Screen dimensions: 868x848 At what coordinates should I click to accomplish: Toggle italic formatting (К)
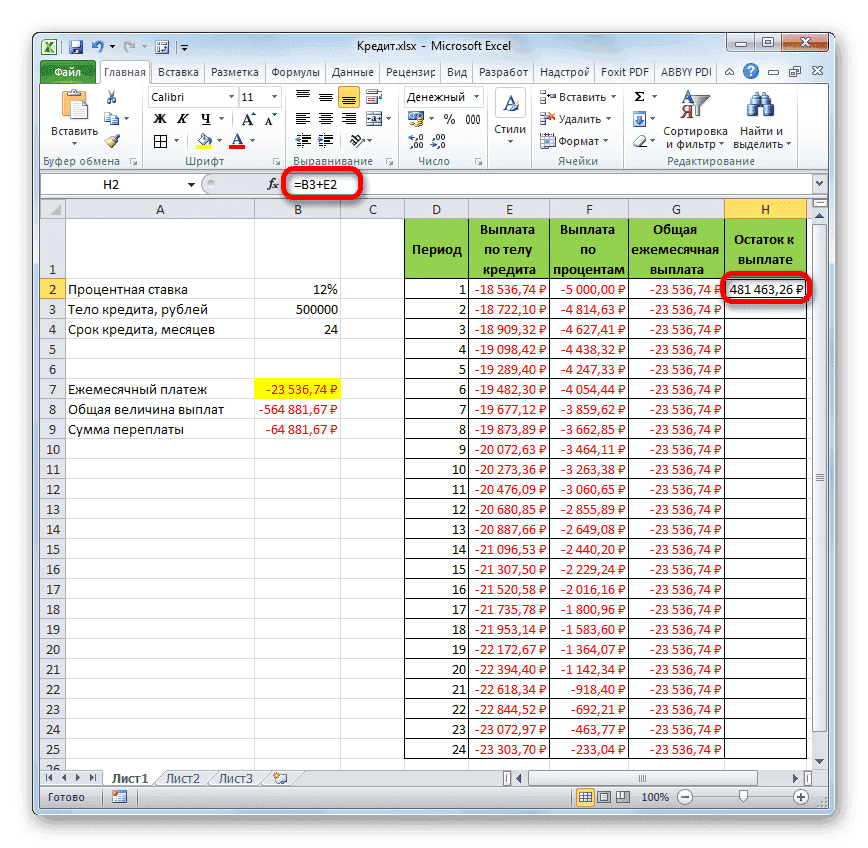(181, 119)
